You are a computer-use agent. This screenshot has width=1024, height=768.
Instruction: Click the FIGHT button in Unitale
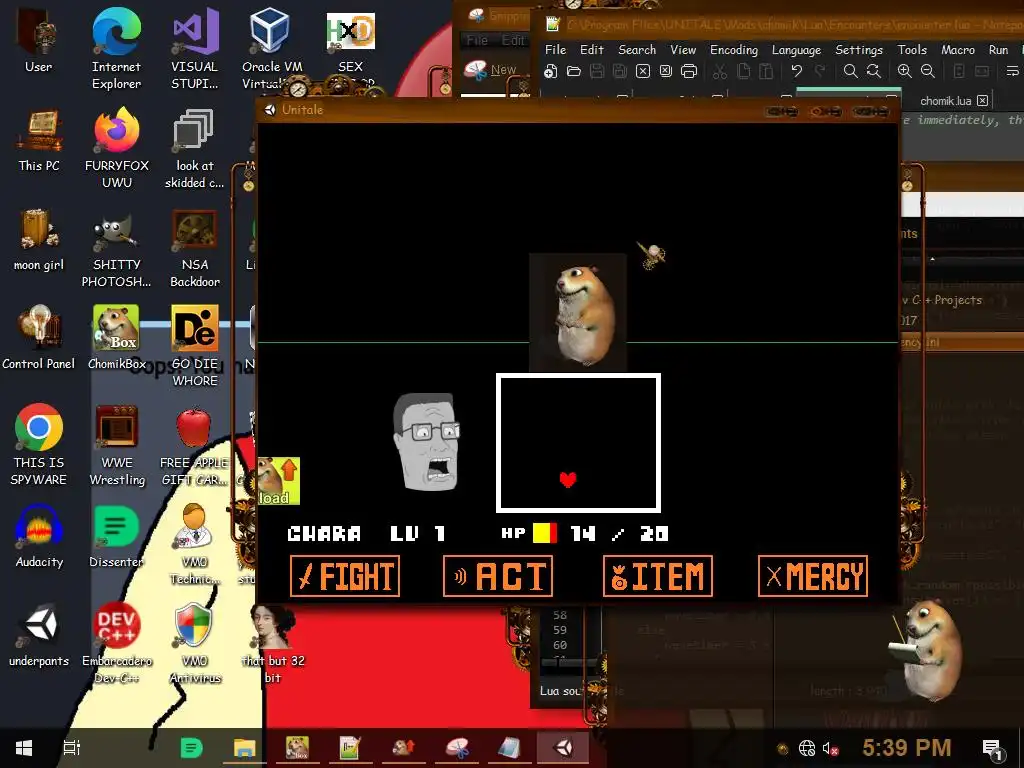click(344, 576)
